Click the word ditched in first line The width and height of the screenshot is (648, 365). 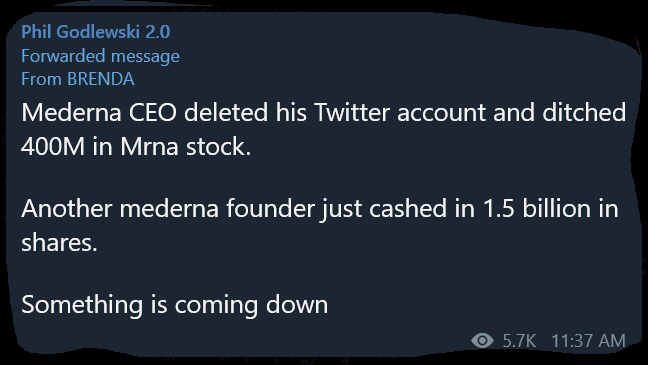pyautogui.click(x=584, y=112)
